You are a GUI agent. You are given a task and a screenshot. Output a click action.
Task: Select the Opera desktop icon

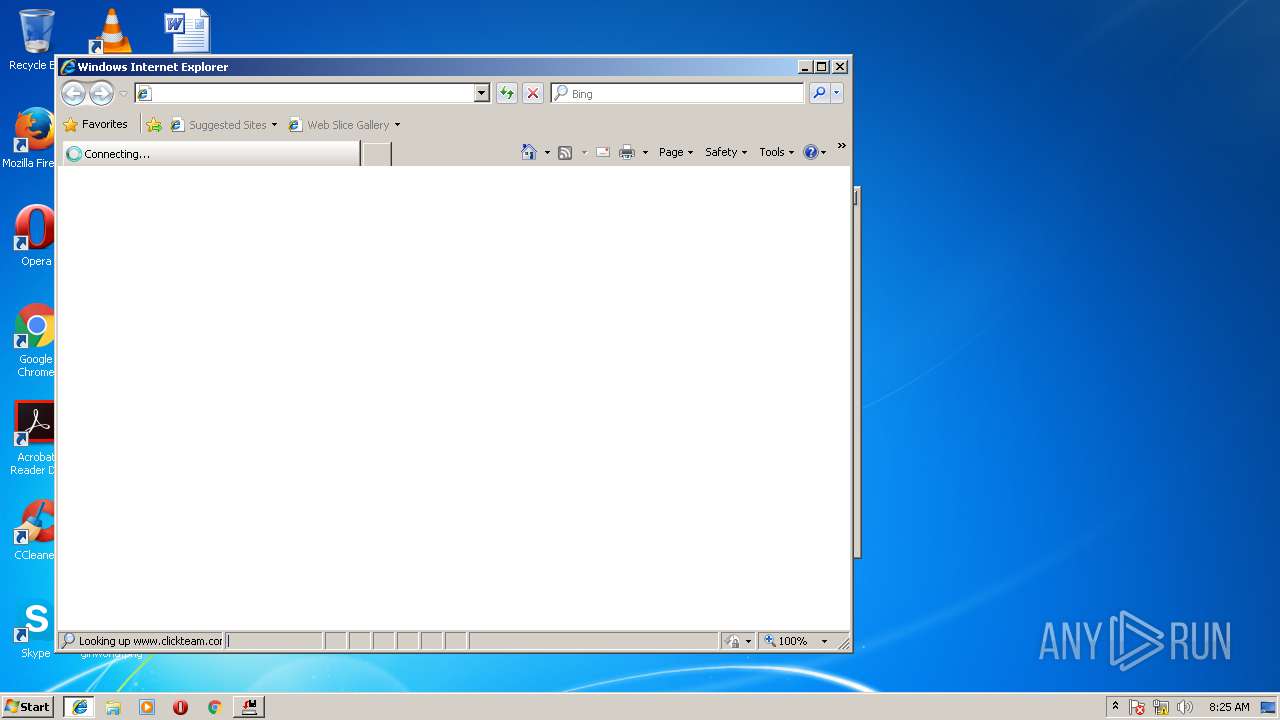pos(34,236)
